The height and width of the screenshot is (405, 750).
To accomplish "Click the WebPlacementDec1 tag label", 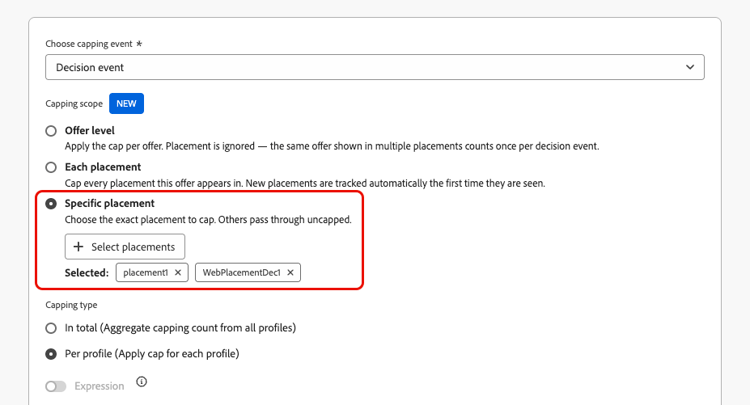I will coord(242,273).
